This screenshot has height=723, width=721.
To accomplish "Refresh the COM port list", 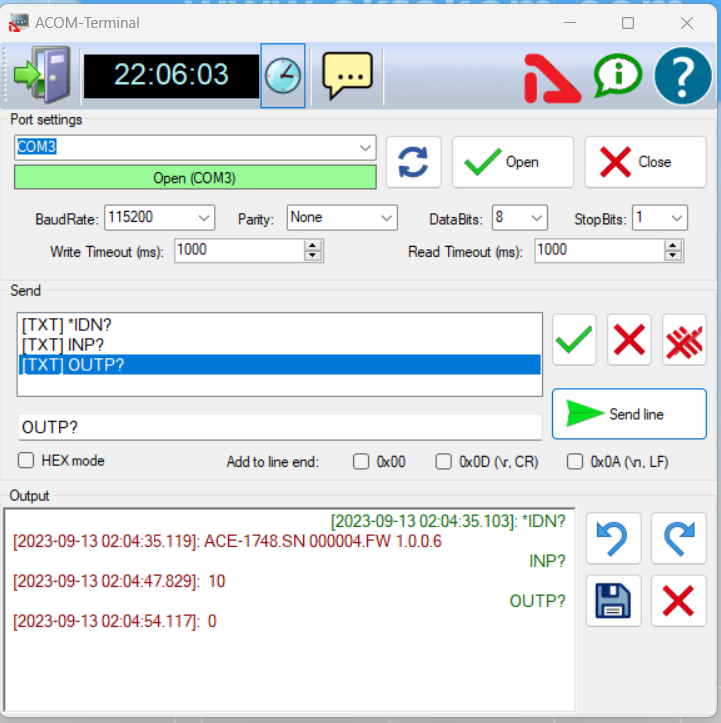I will click(x=414, y=162).
